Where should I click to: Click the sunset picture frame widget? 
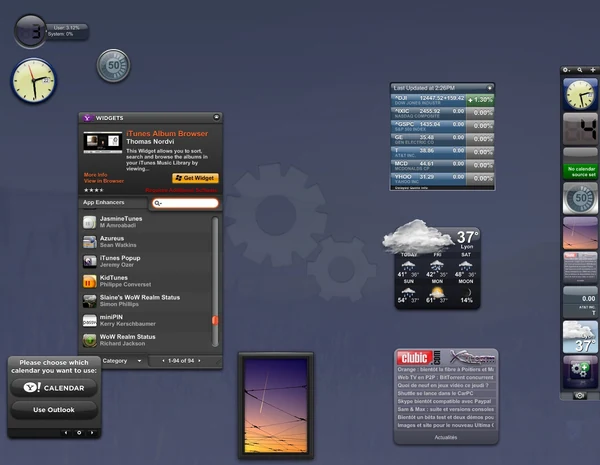point(276,406)
